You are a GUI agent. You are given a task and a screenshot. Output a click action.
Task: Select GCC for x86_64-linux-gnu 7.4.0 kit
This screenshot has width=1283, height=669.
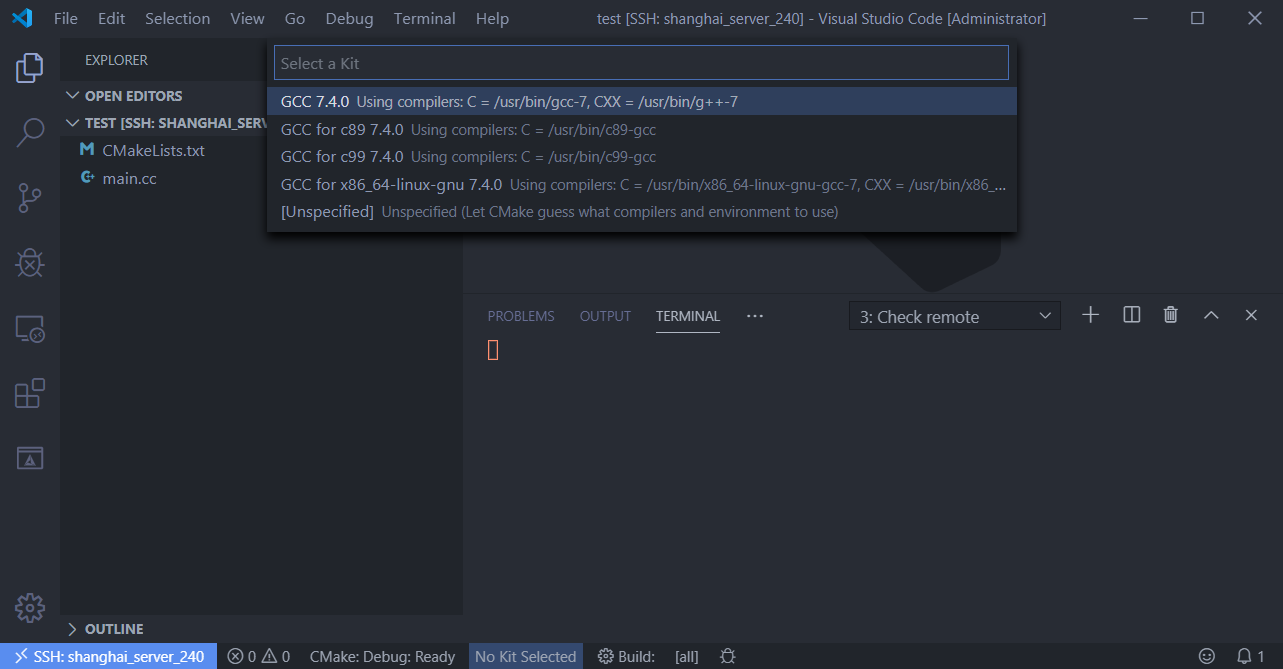(642, 184)
